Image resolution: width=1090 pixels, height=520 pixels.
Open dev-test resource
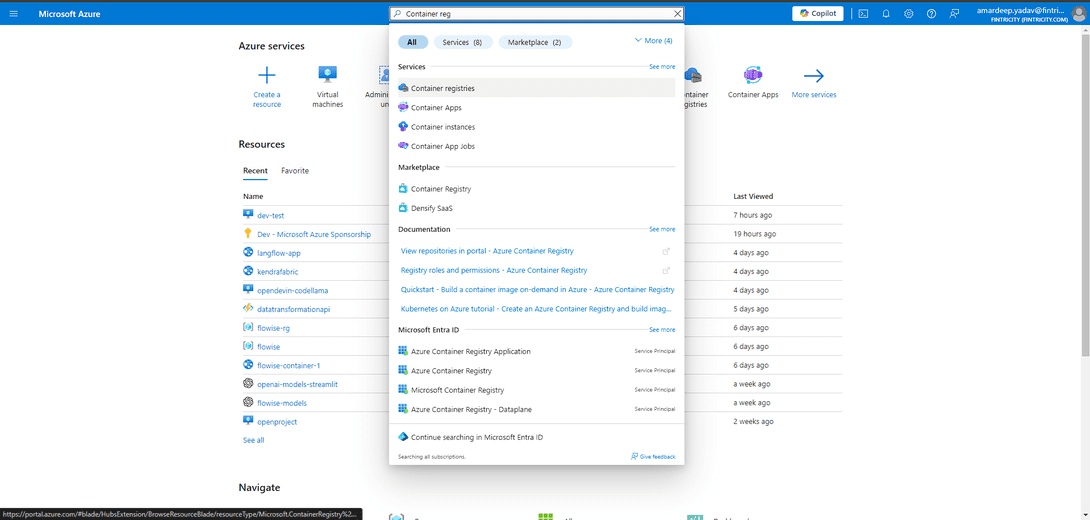pyautogui.click(x=270, y=216)
